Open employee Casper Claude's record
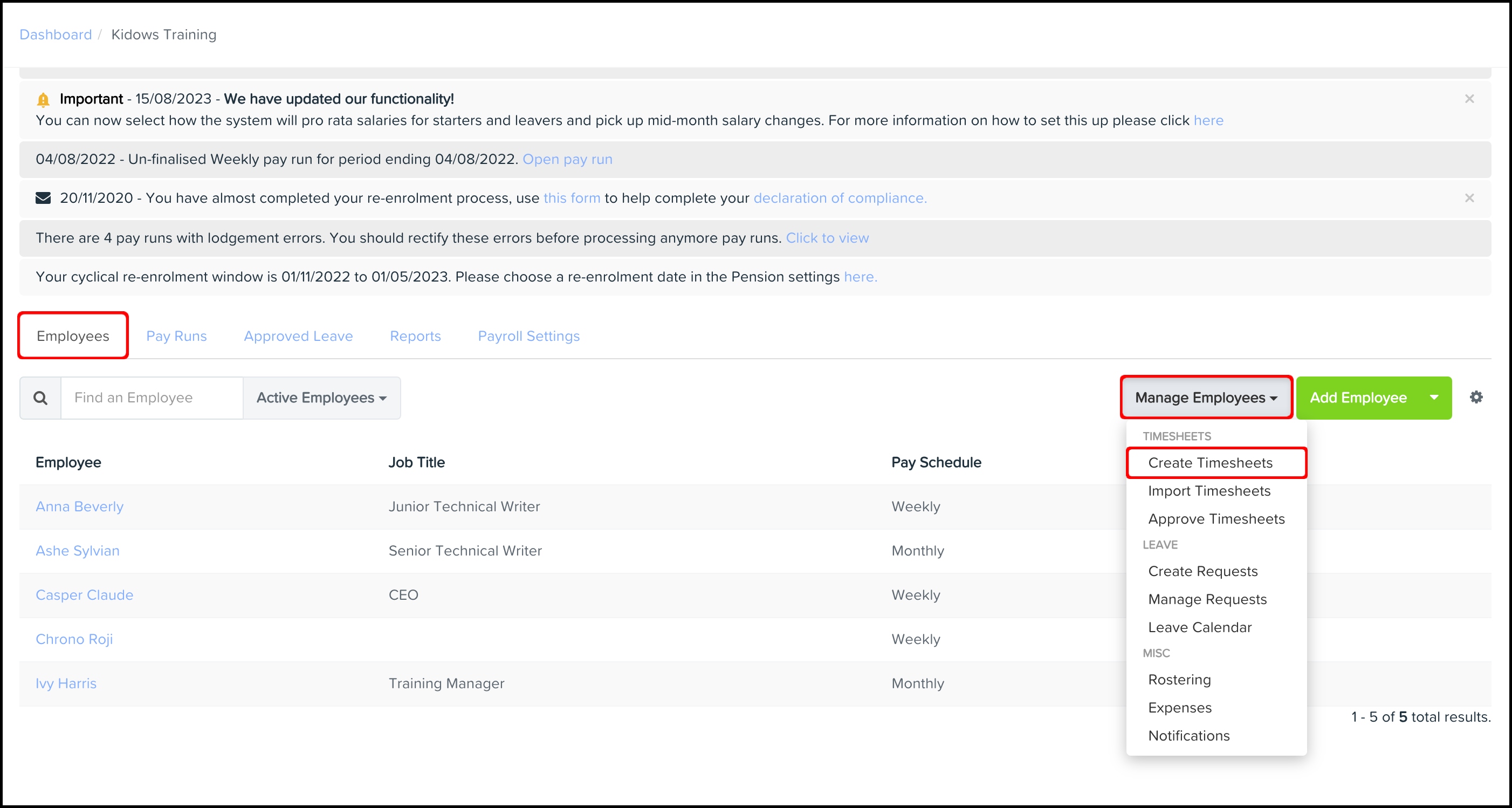Viewport: 1512px width, 808px height. [x=85, y=595]
